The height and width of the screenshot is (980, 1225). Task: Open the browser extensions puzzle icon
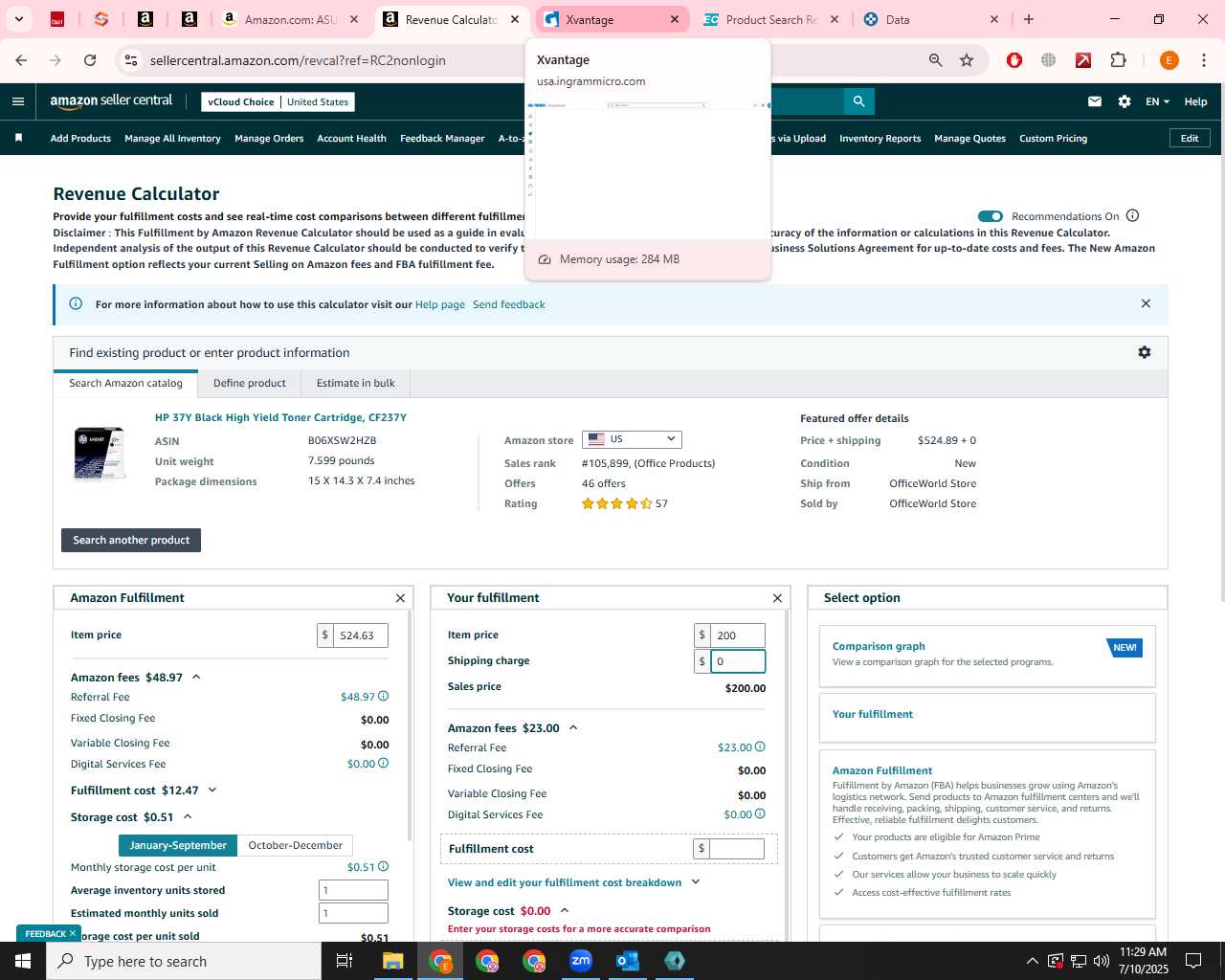tap(1118, 60)
